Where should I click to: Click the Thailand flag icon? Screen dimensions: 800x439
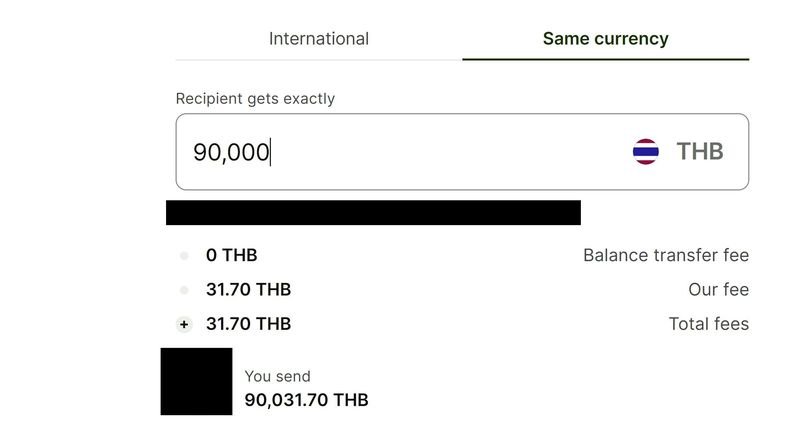(645, 152)
